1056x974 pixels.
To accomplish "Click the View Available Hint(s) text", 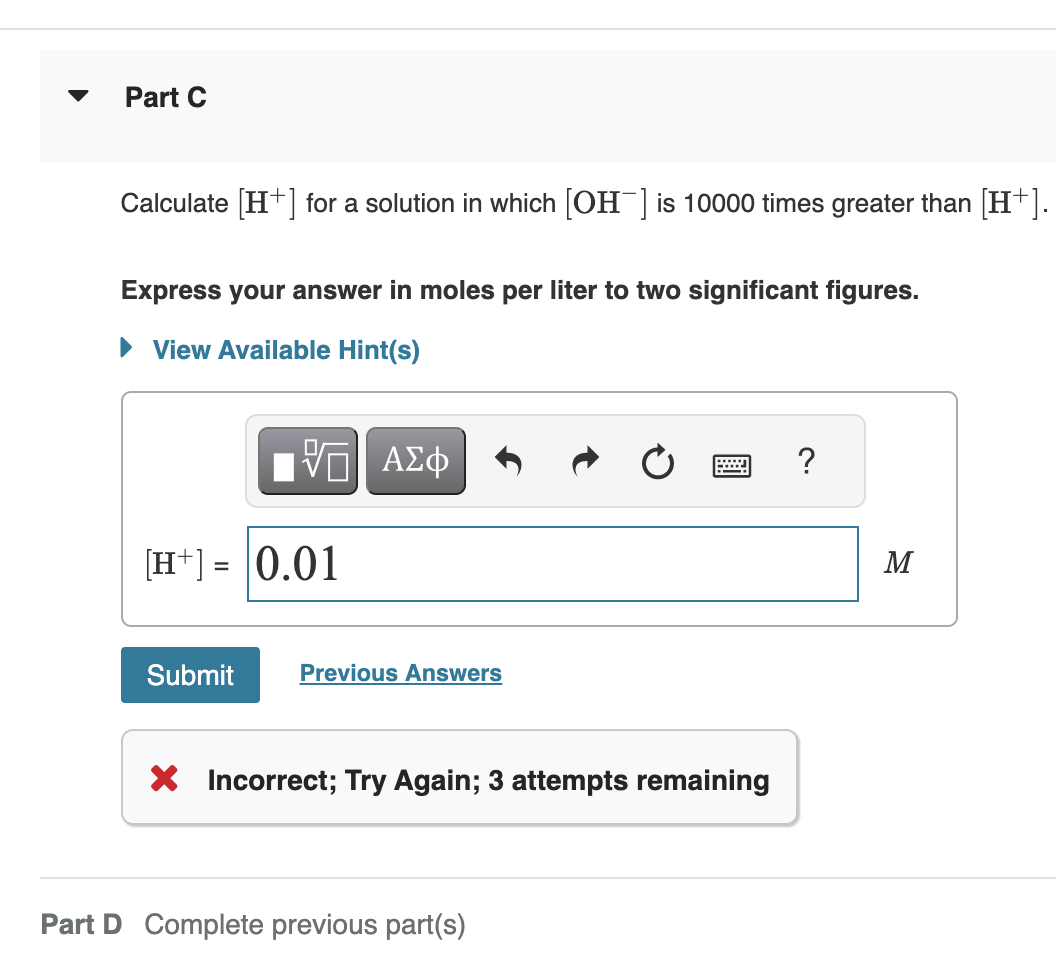I will [x=286, y=350].
